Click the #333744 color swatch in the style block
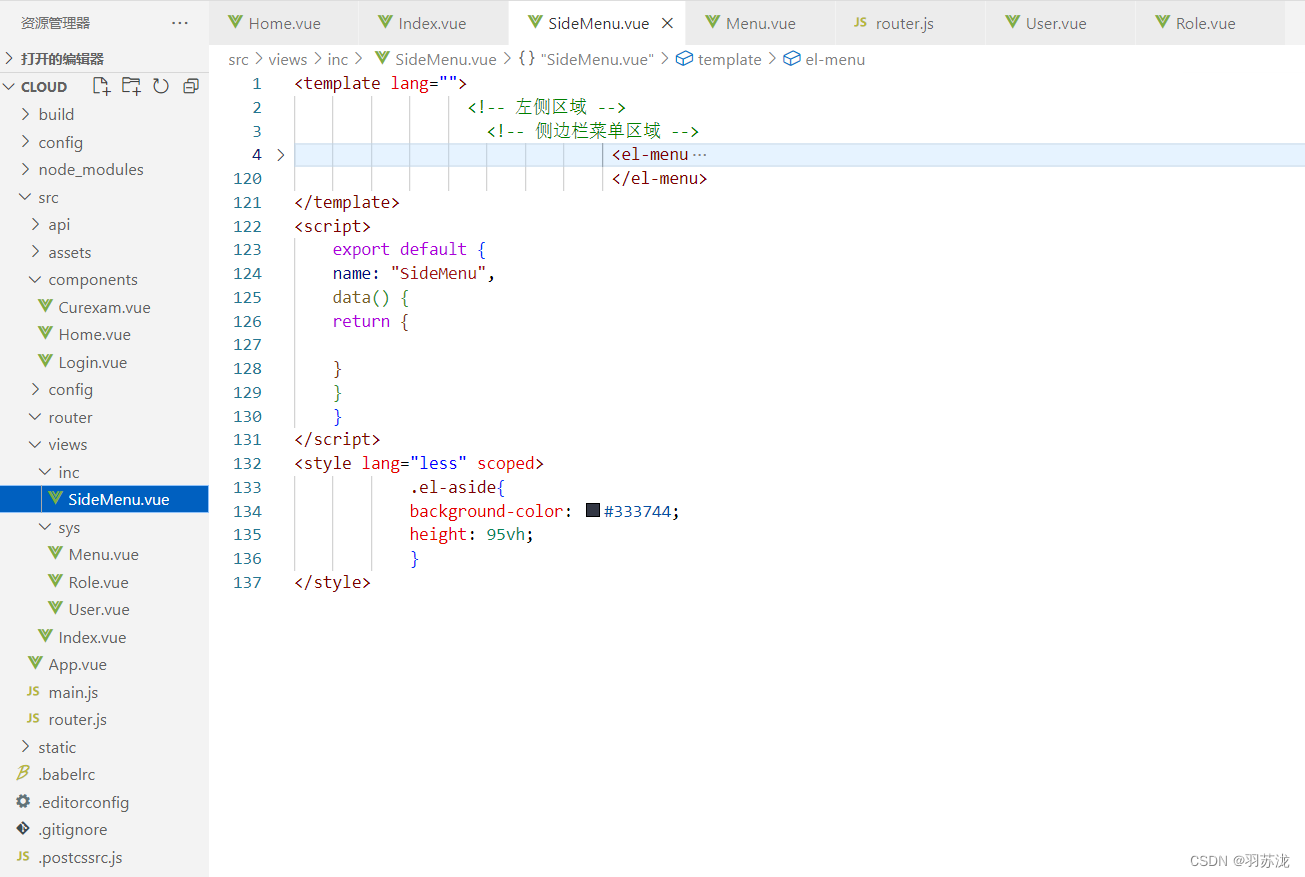1305x877 pixels. pyautogui.click(x=593, y=510)
